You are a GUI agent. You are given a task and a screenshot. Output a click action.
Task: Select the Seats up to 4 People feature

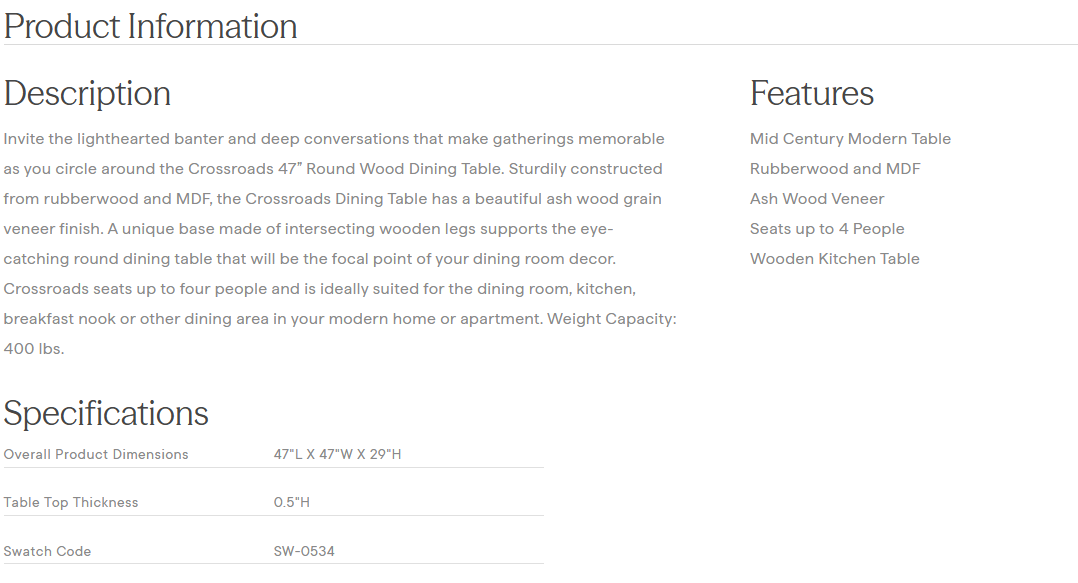(x=827, y=229)
